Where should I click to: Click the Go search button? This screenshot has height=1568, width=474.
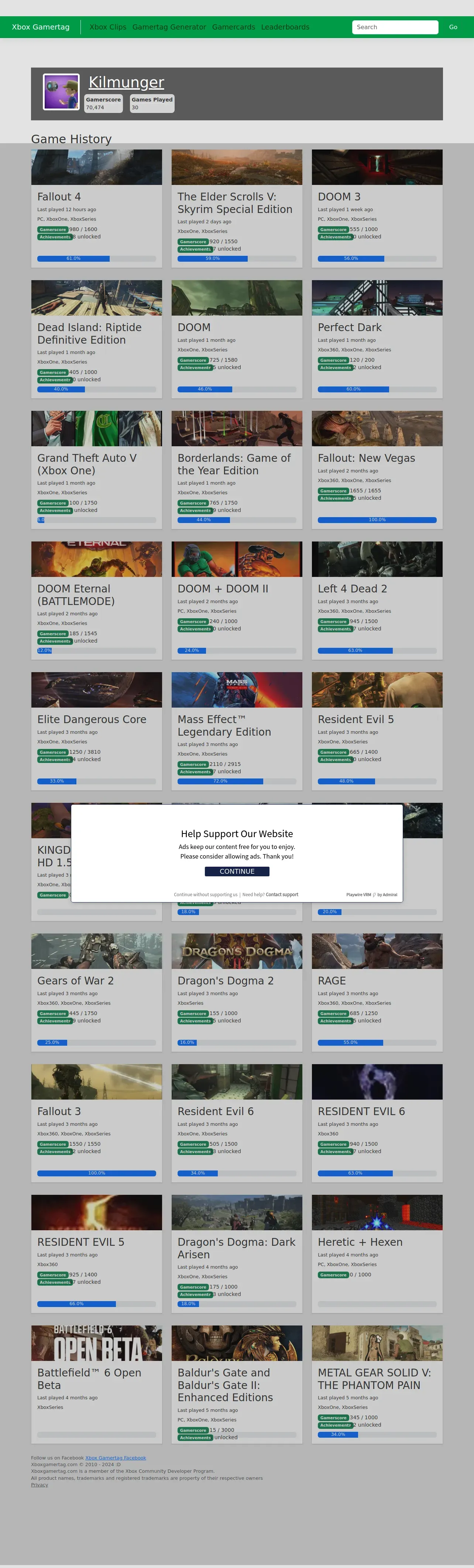coord(453,27)
